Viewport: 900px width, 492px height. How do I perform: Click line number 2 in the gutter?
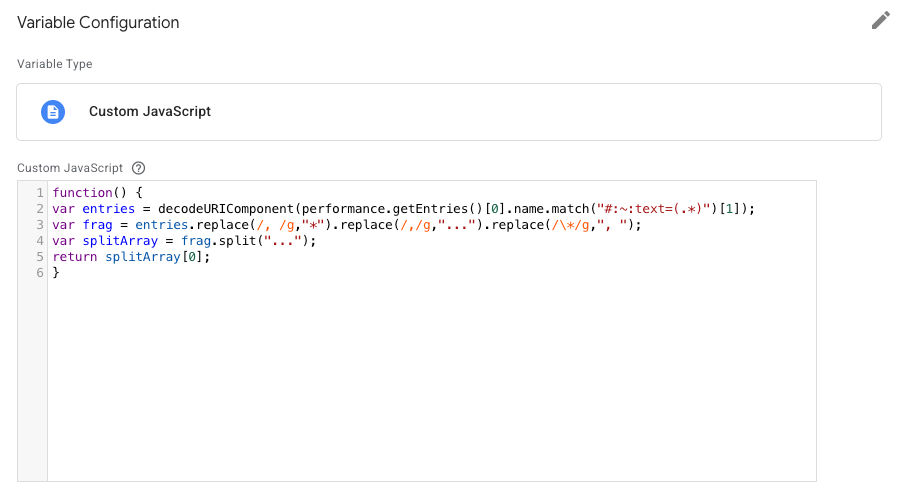coord(38,209)
